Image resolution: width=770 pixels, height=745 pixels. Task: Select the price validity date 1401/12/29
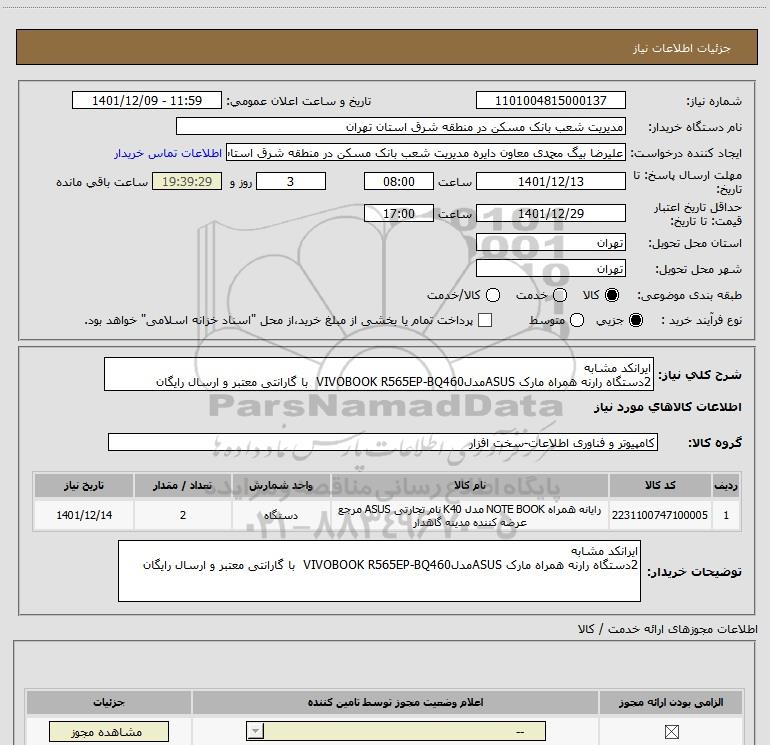[x=550, y=213]
